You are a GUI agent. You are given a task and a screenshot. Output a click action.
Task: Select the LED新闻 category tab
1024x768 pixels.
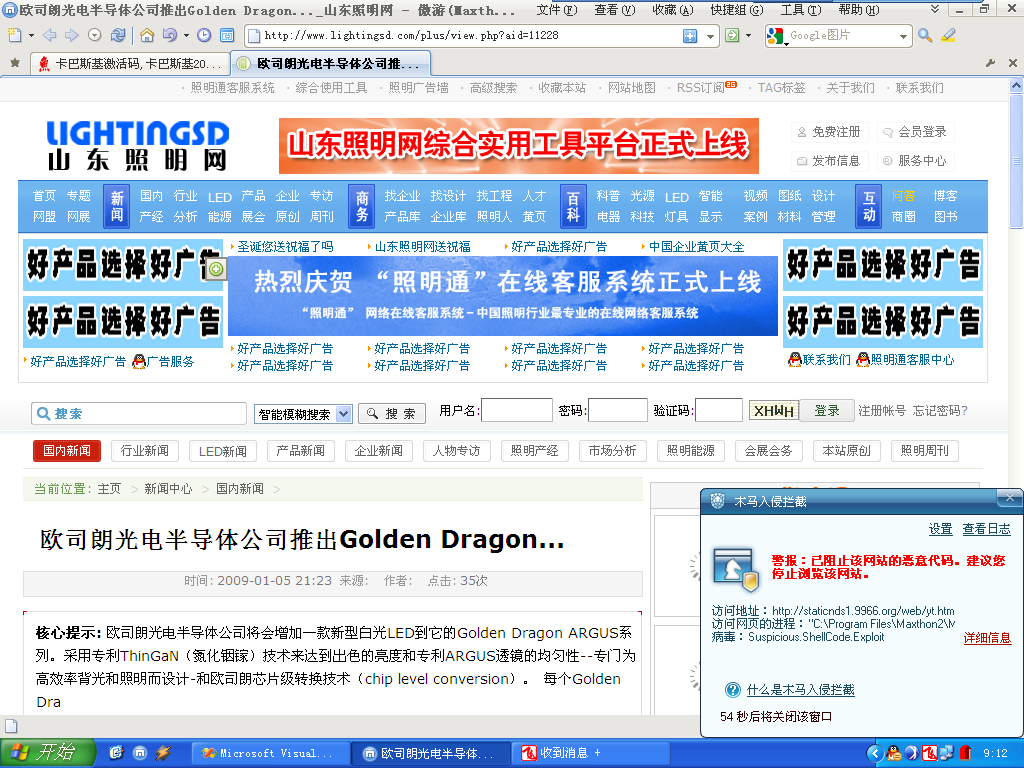point(223,451)
